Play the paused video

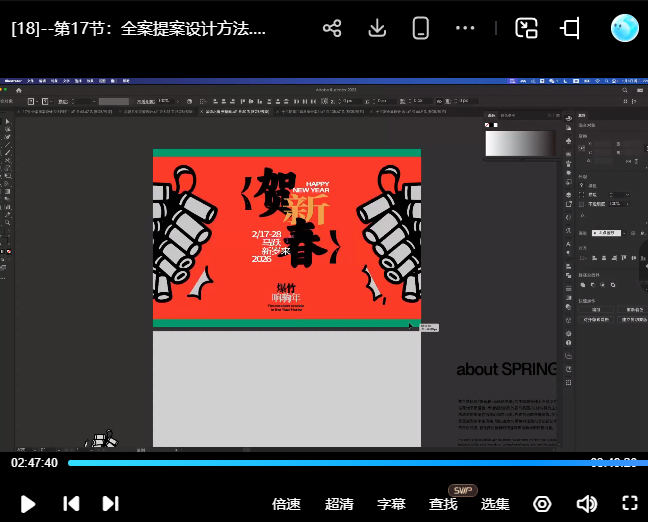click(x=28, y=504)
